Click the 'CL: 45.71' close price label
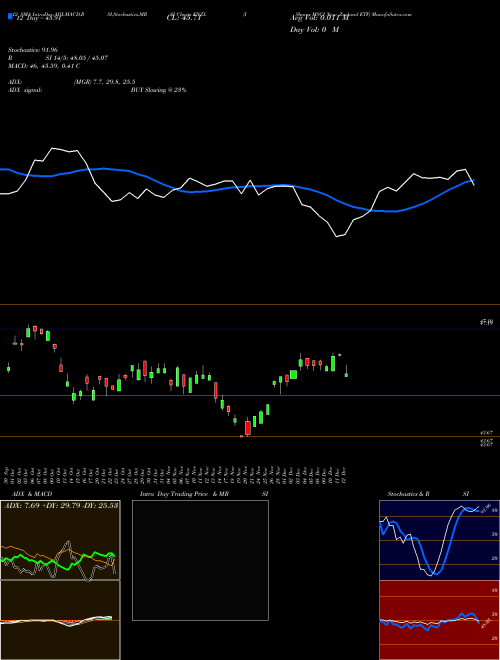Viewport: 500px width, 660px height. tap(184, 18)
